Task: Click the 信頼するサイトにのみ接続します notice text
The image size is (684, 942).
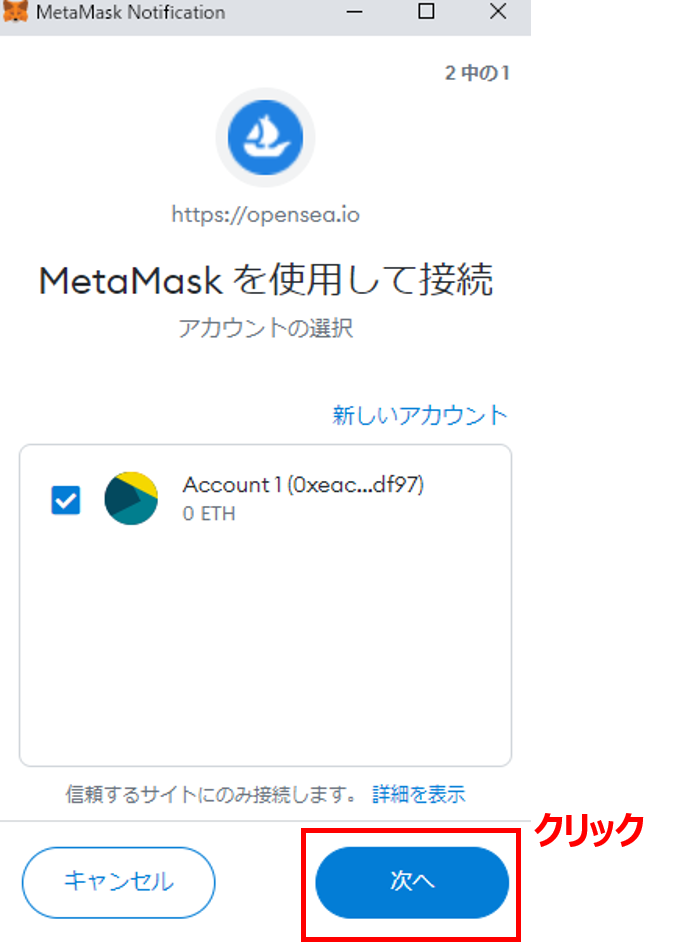Action: point(211,794)
